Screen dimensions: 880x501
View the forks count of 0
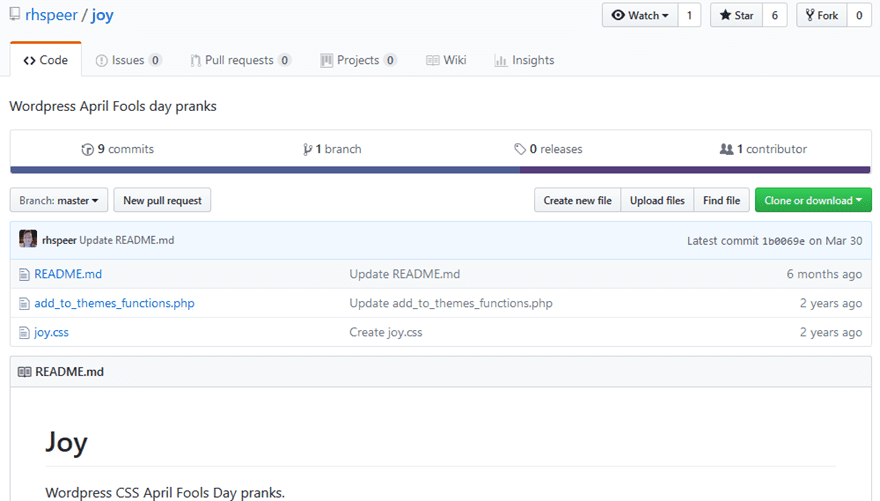coord(859,15)
